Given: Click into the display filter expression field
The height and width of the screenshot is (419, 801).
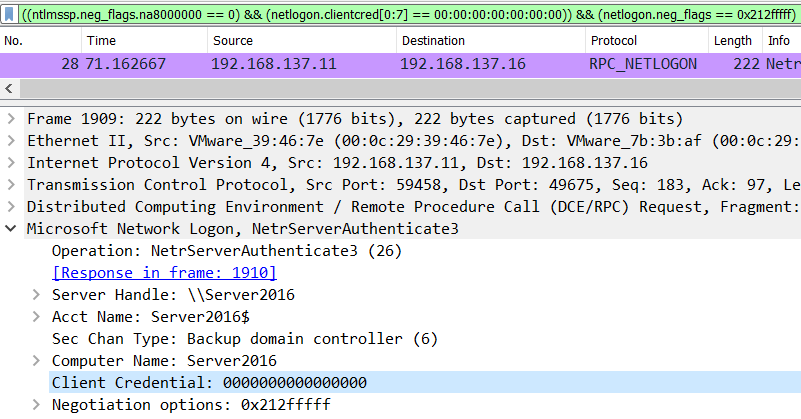Looking at the screenshot, I should click(409, 14).
